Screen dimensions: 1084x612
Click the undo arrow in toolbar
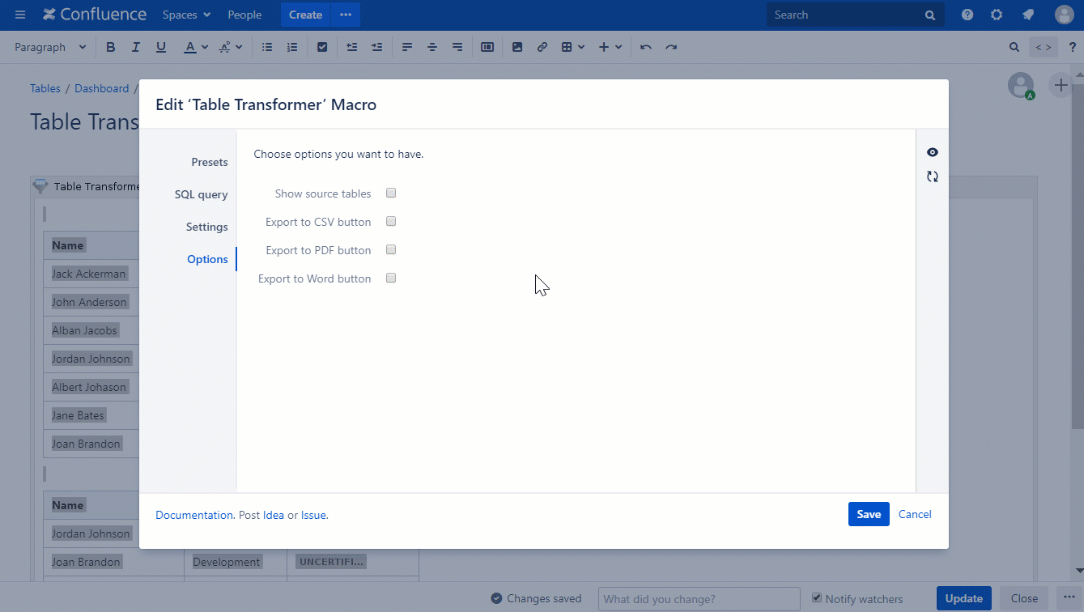tap(646, 47)
